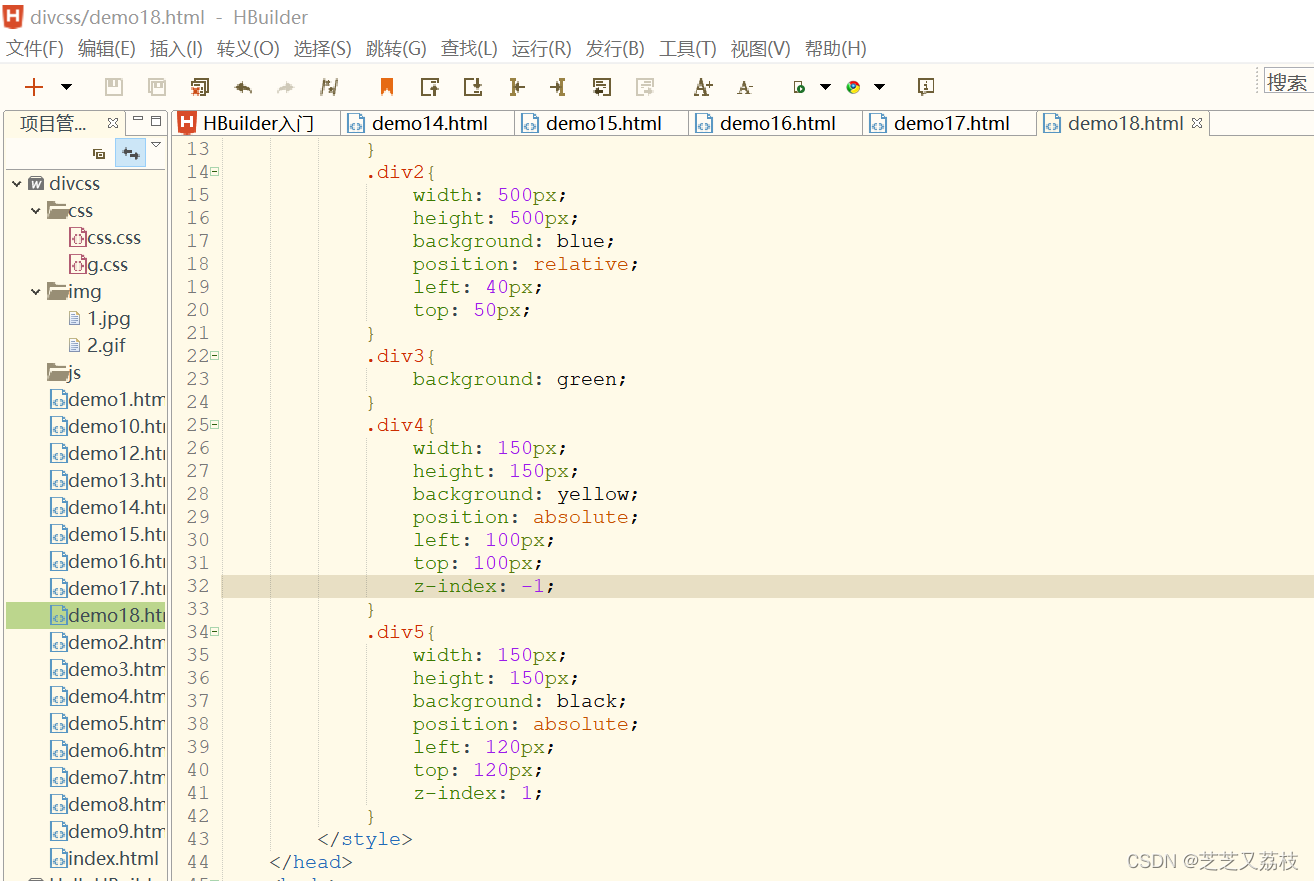The height and width of the screenshot is (881, 1314).
Task: Click the jump to next mark icon
Action: pos(473,87)
